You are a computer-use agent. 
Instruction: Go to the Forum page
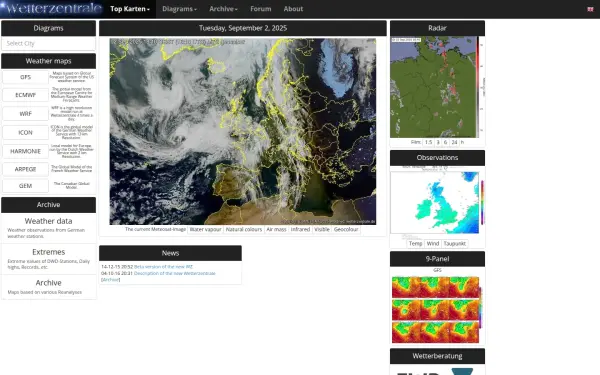(261, 9)
